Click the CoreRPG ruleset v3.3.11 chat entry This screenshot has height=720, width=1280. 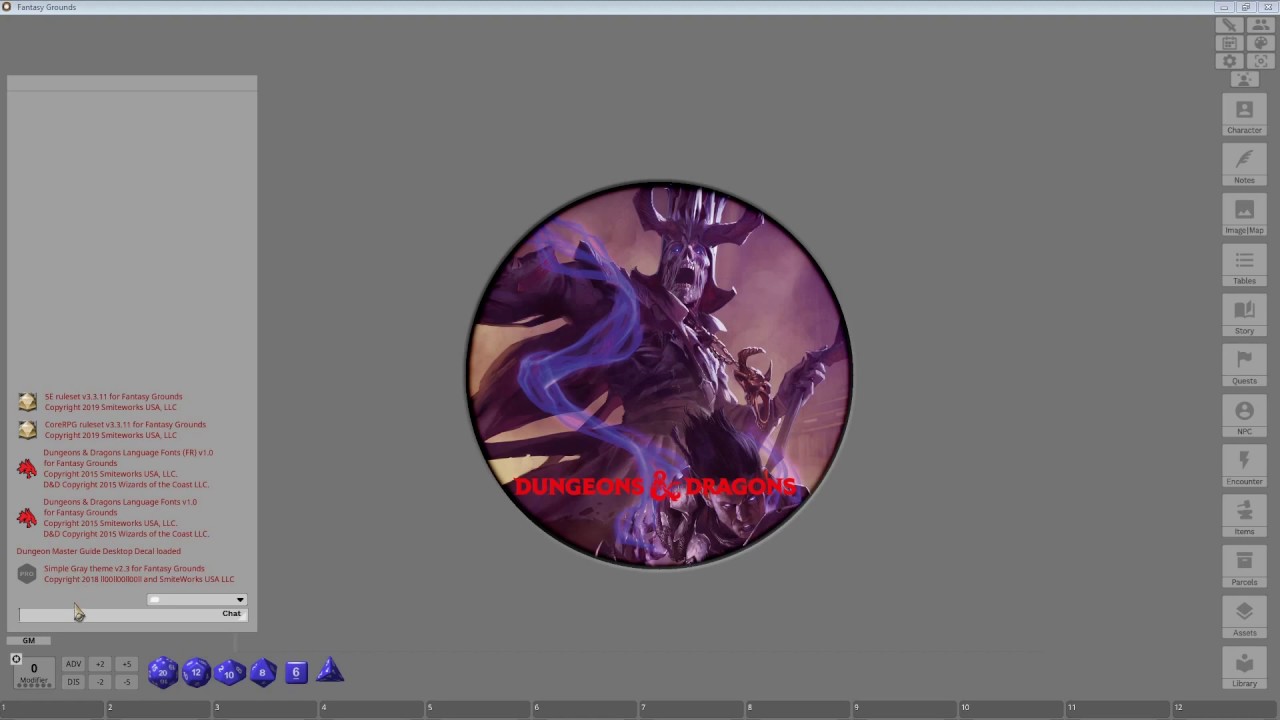[112, 430]
